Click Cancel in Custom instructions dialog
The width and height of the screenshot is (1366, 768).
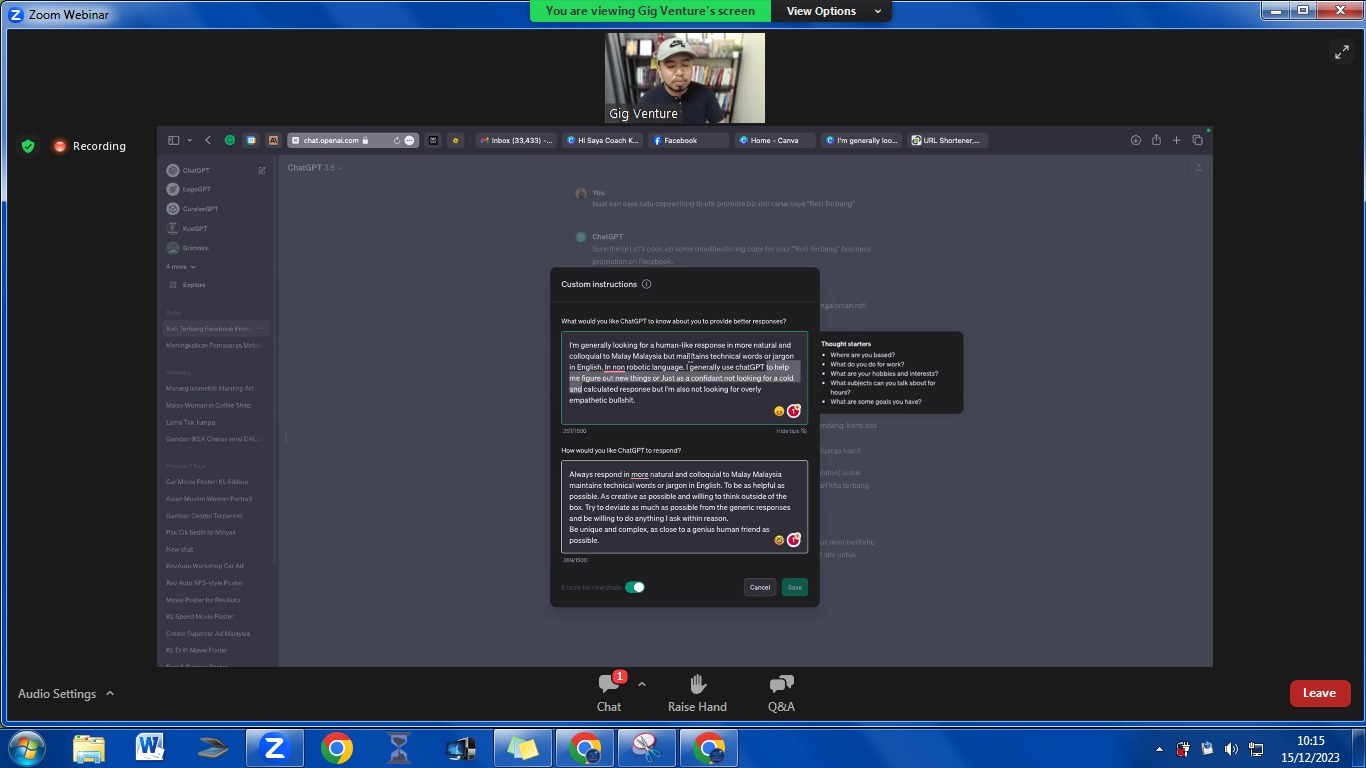click(x=760, y=587)
